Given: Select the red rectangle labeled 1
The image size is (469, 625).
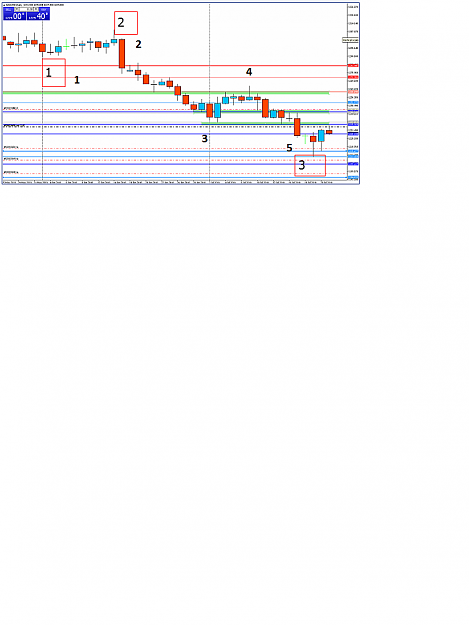Looking at the screenshot, I should [54, 73].
